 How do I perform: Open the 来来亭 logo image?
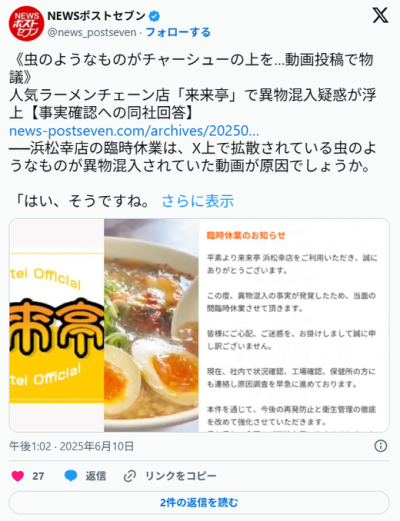pyautogui.click(x=57, y=325)
